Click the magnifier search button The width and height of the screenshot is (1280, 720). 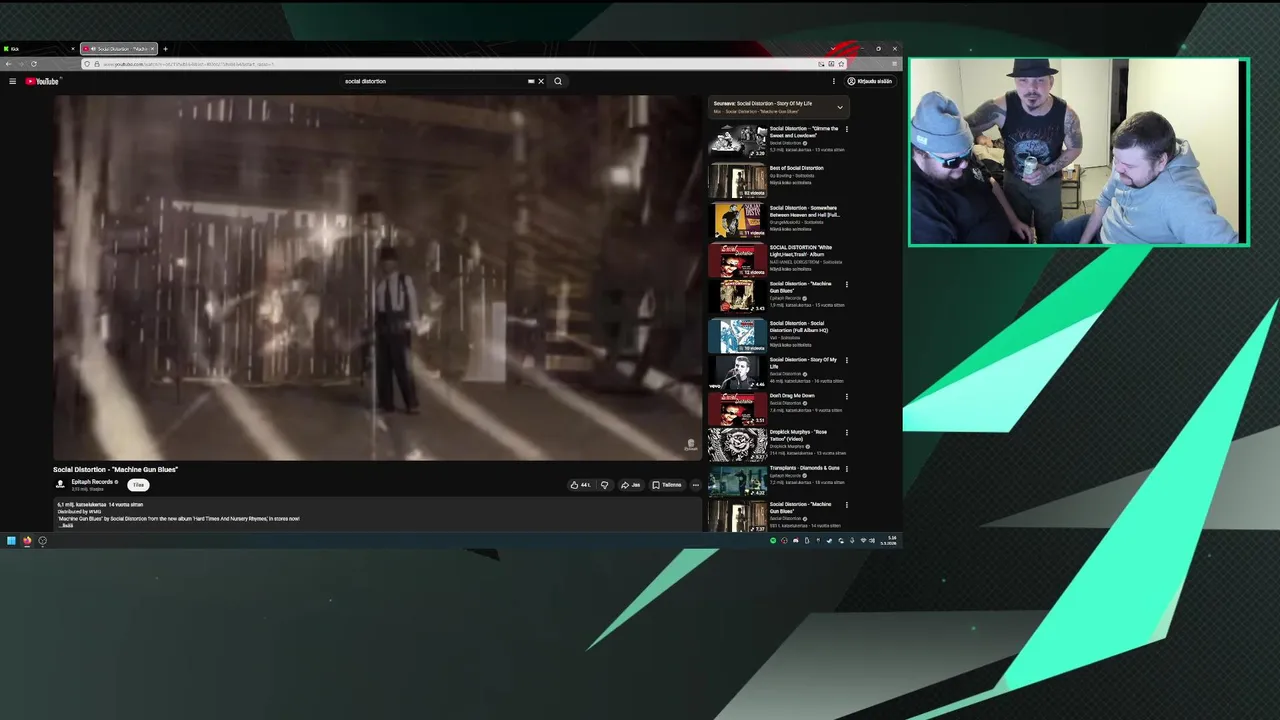[558, 81]
